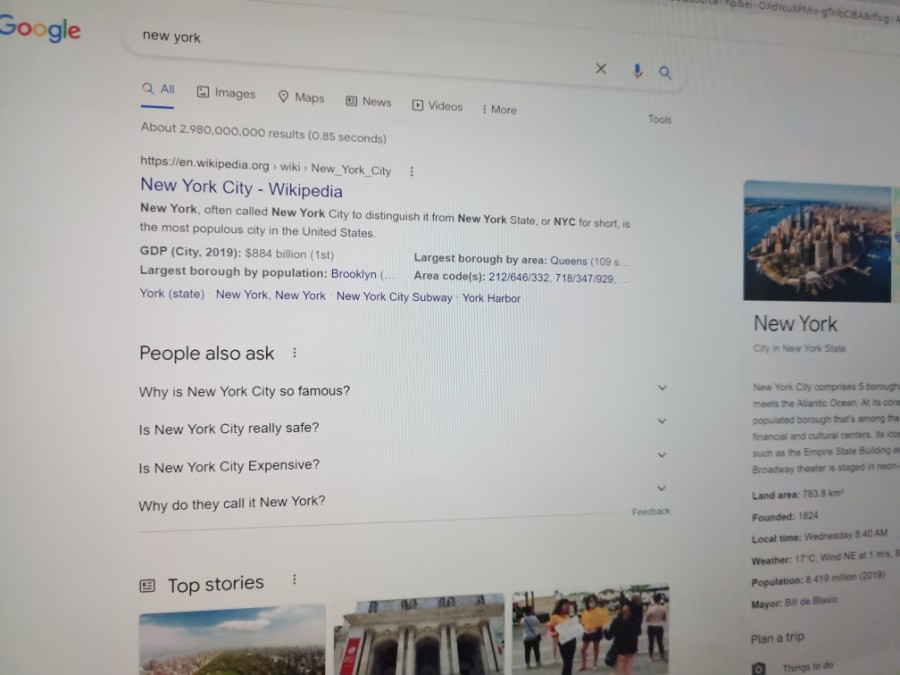900x675 pixels.
Task: Click area codes 212/646/332 link
Action: tap(519, 277)
